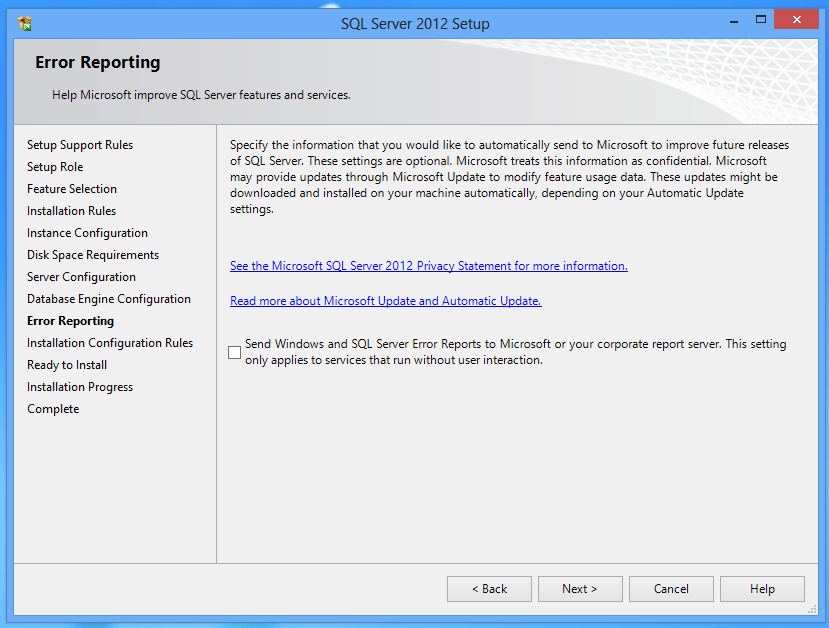This screenshot has width=829, height=628.
Task: Click the SQL Server setup title bar icon
Action: pos(24,23)
